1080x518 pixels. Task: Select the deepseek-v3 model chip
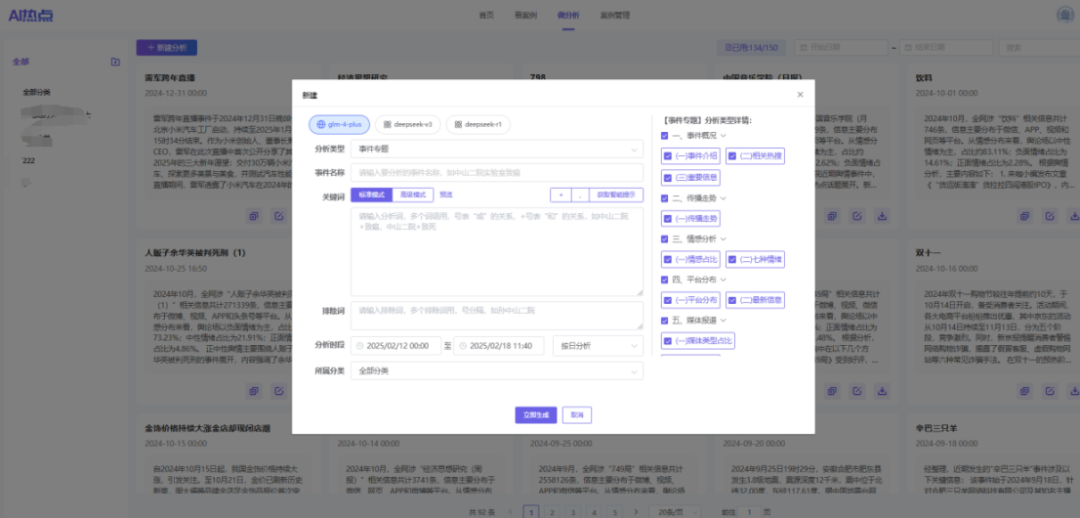tap(408, 125)
